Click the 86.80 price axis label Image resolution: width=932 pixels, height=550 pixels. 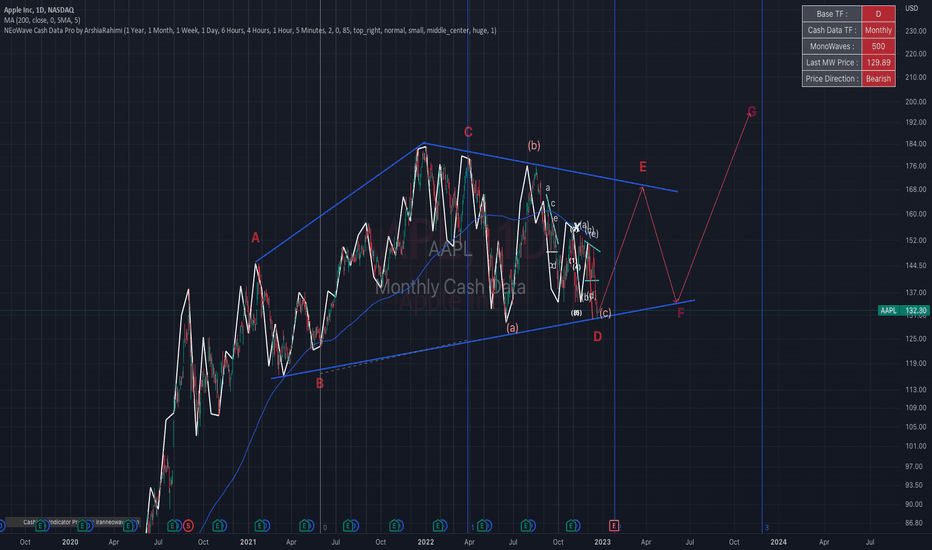(915, 523)
